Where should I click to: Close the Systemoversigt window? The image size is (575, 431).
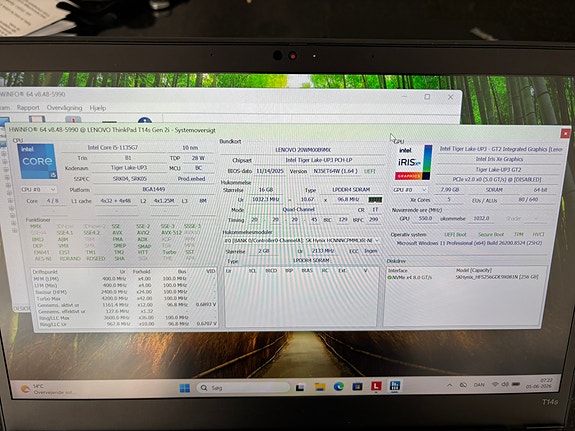tap(565, 133)
